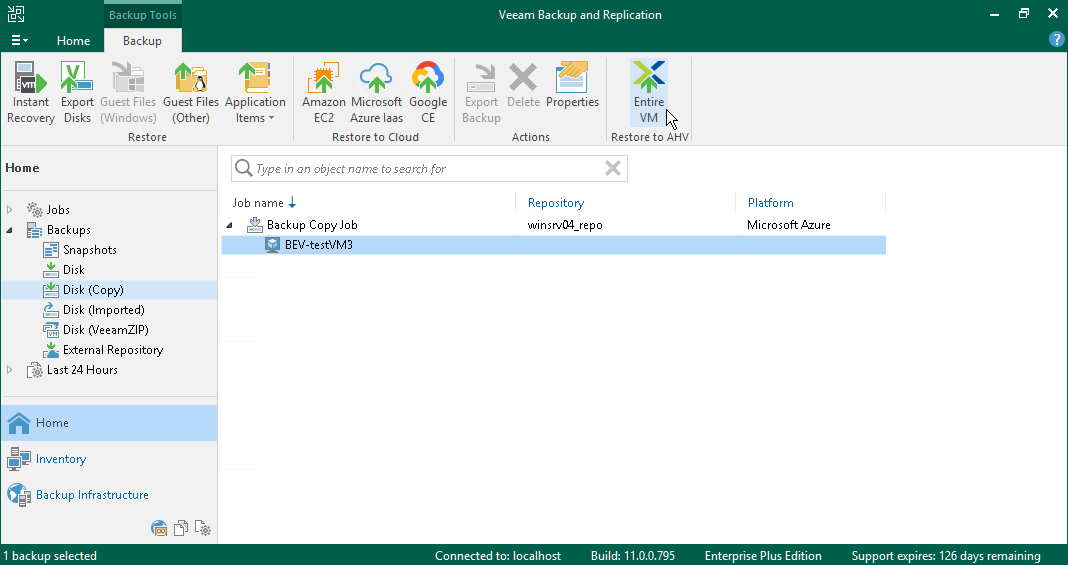Viewport: 1068px width, 565px height.
Task: Switch to the Home ribbon tab
Action: click(74, 41)
